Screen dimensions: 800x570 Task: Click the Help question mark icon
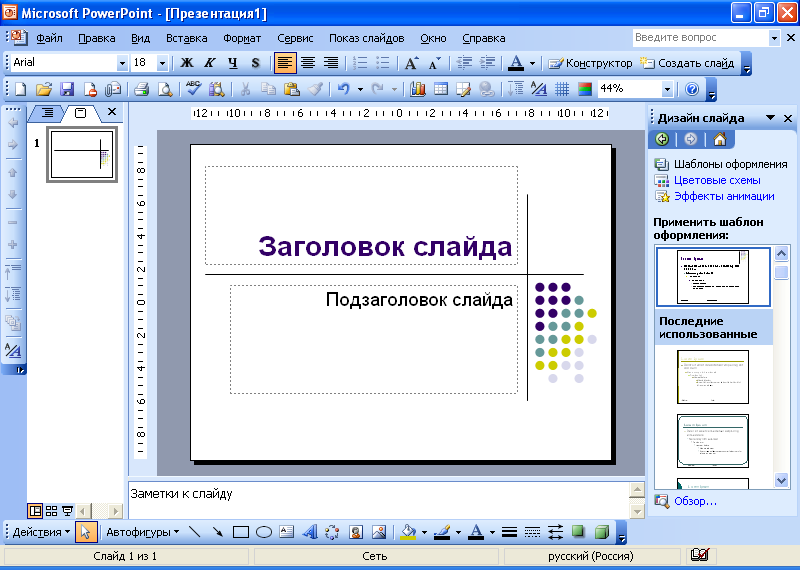click(x=692, y=90)
